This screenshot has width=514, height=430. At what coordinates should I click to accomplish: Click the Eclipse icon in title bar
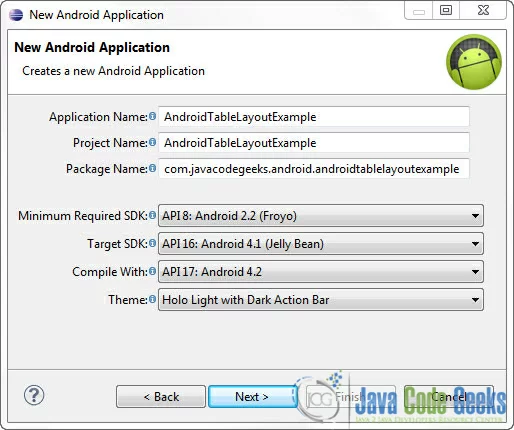click(16, 15)
